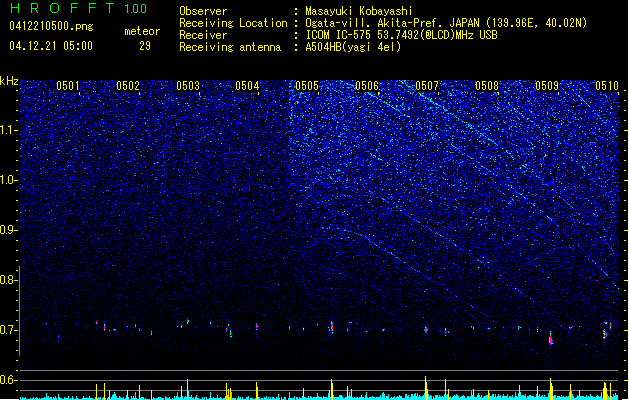The image size is (629, 400).
Task: Click the 0.9 kHz axis label
Action: (9, 230)
